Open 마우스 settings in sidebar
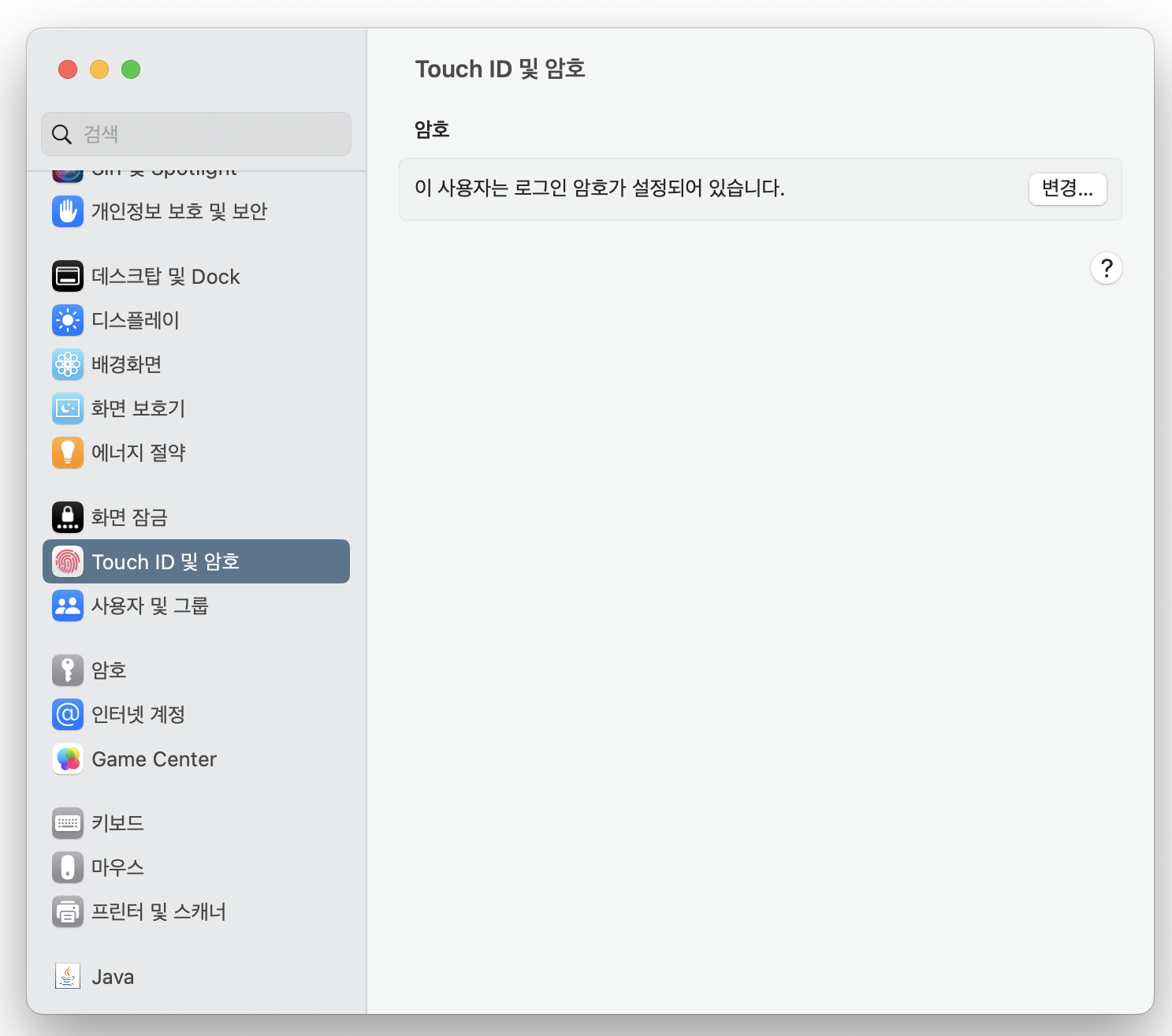The image size is (1172, 1036). point(117,867)
